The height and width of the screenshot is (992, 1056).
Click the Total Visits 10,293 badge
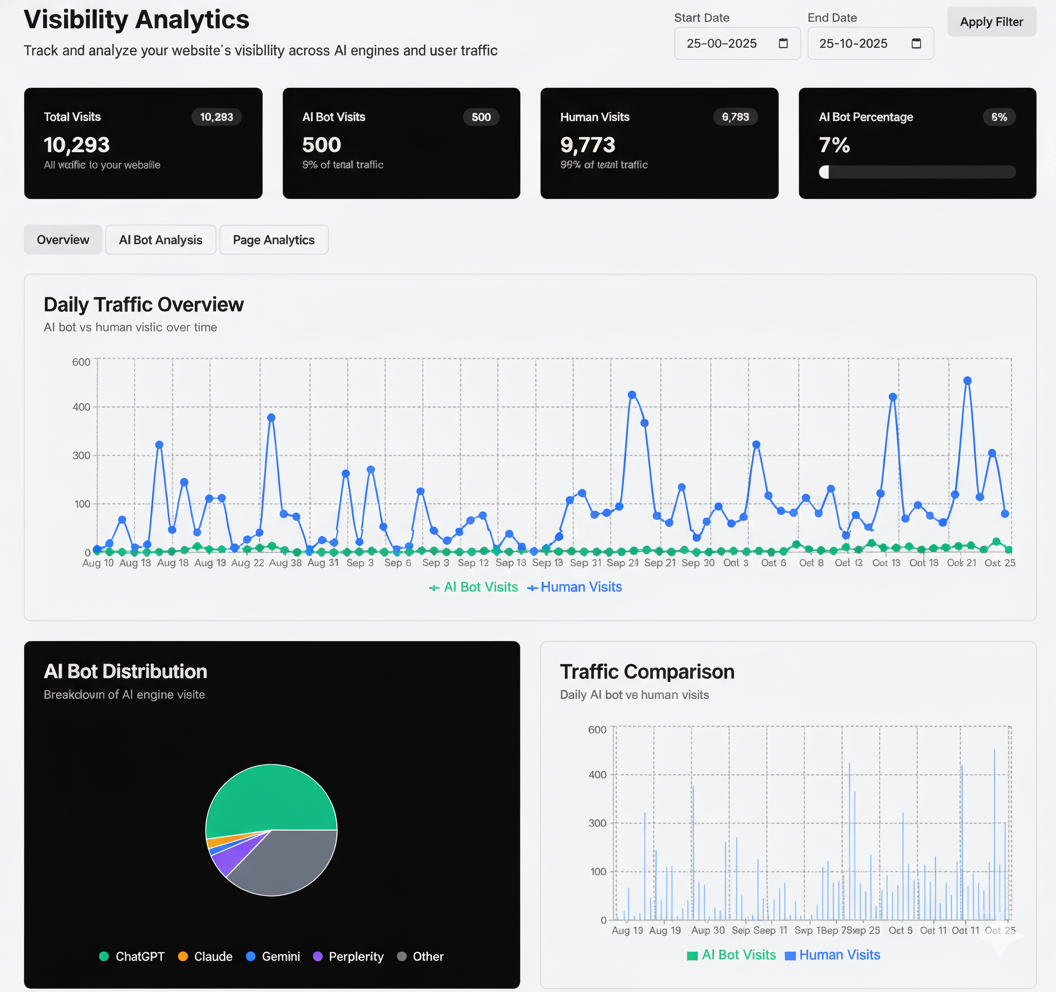[216, 117]
